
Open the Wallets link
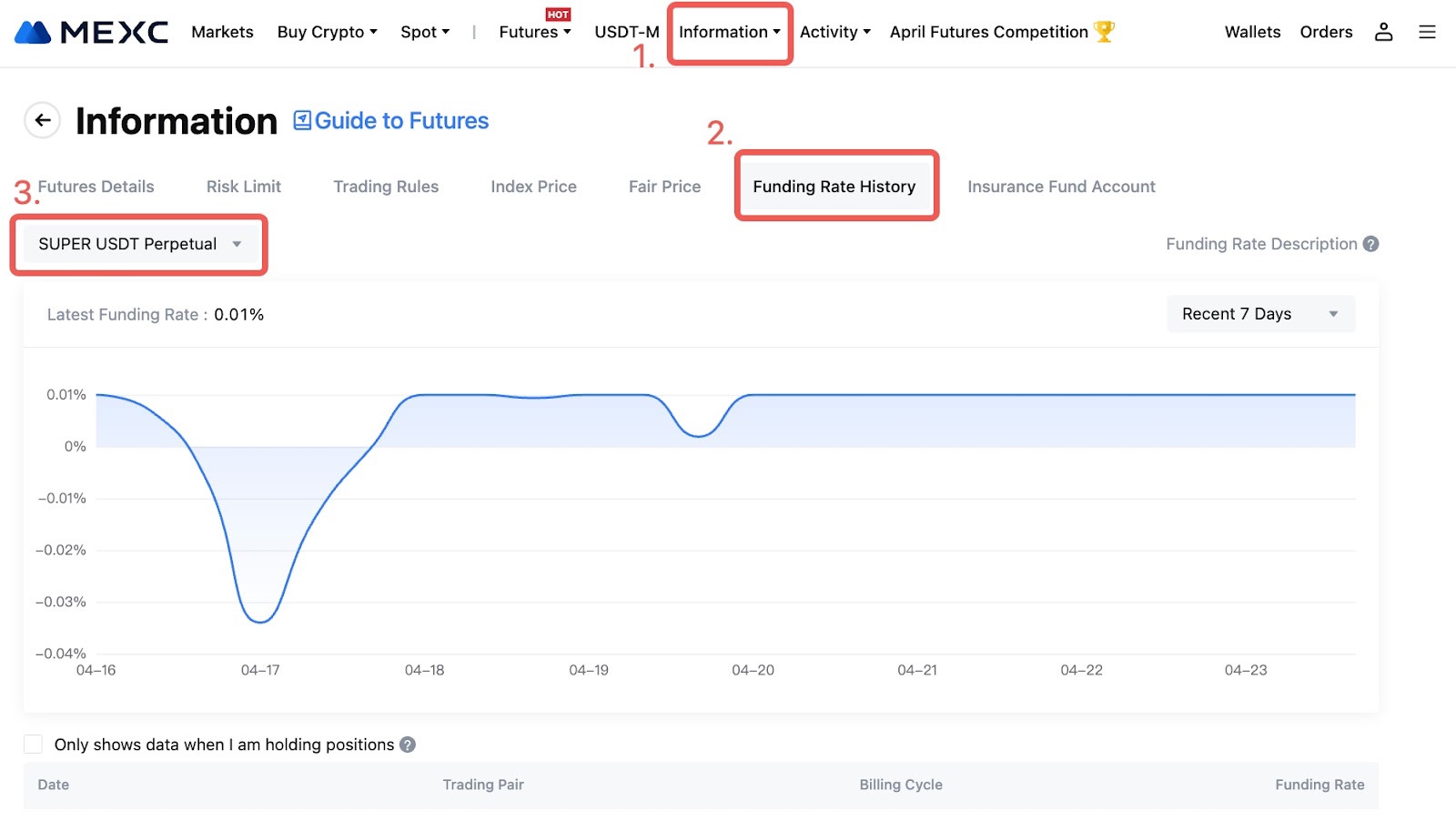coord(1252,33)
